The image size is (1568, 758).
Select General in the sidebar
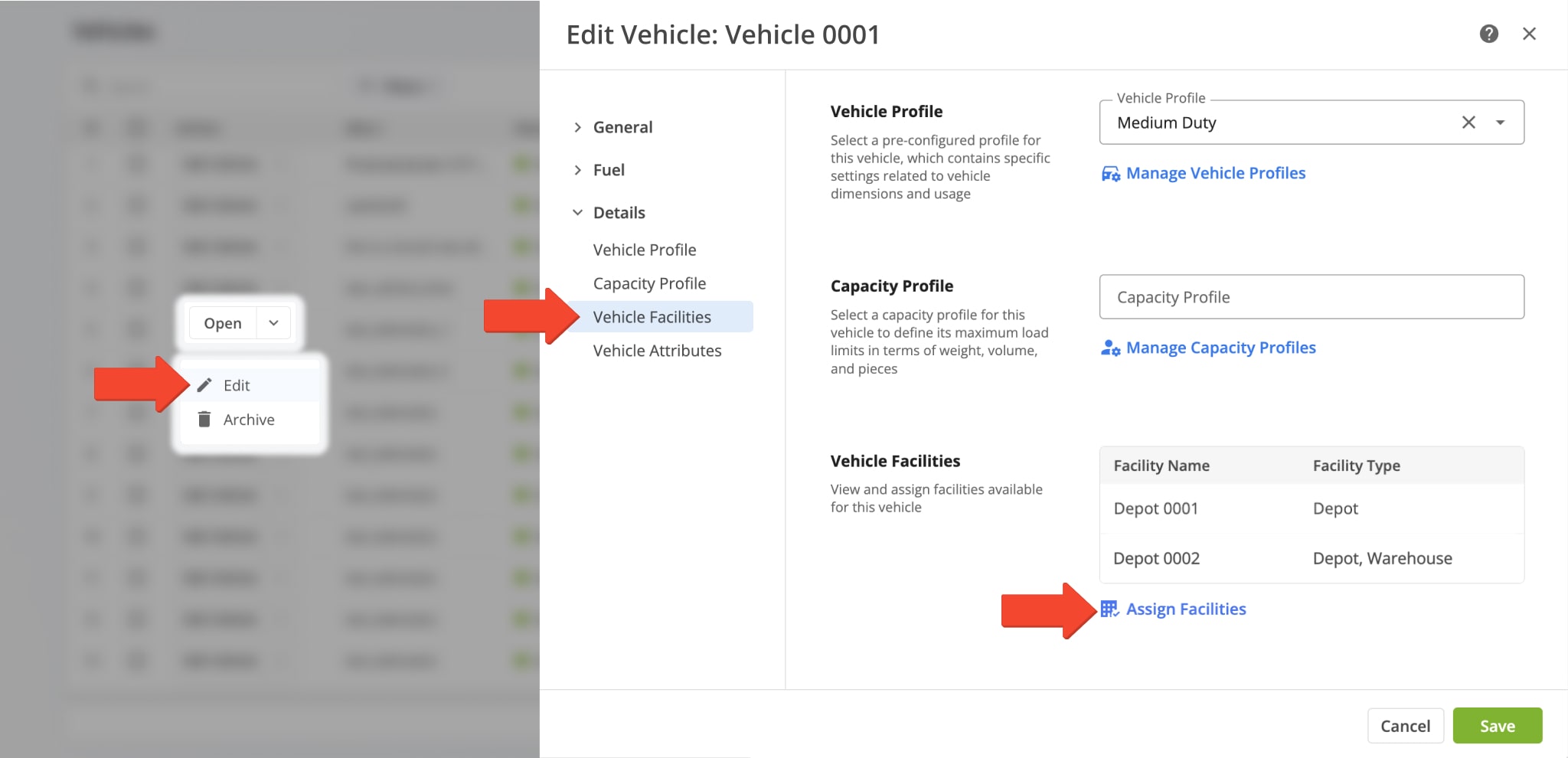click(622, 127)
